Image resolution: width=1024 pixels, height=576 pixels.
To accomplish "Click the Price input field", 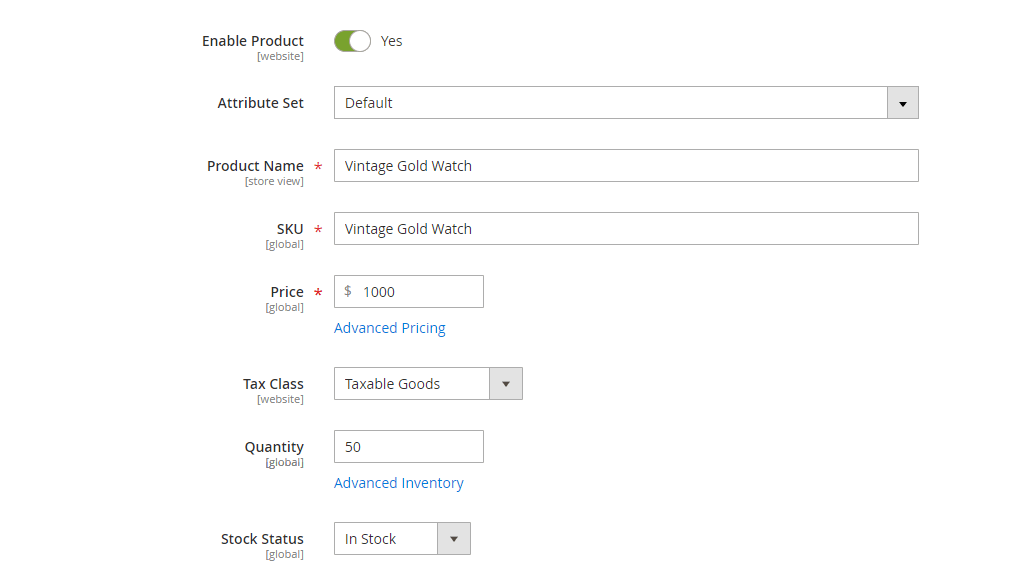I will coord(409,291).
